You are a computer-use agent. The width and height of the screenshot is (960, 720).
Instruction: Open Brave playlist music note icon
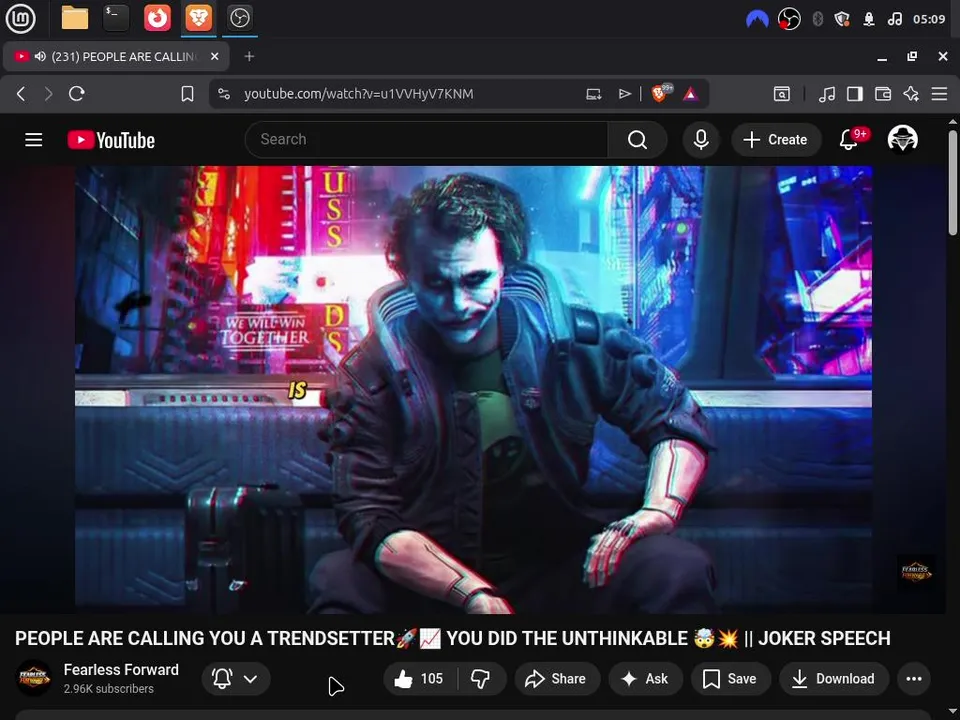click(x=827, y=94)
